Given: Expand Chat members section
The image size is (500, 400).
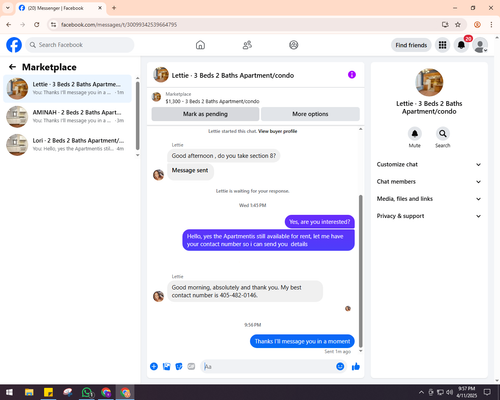Looking at the screenshot, I should 429,182.
